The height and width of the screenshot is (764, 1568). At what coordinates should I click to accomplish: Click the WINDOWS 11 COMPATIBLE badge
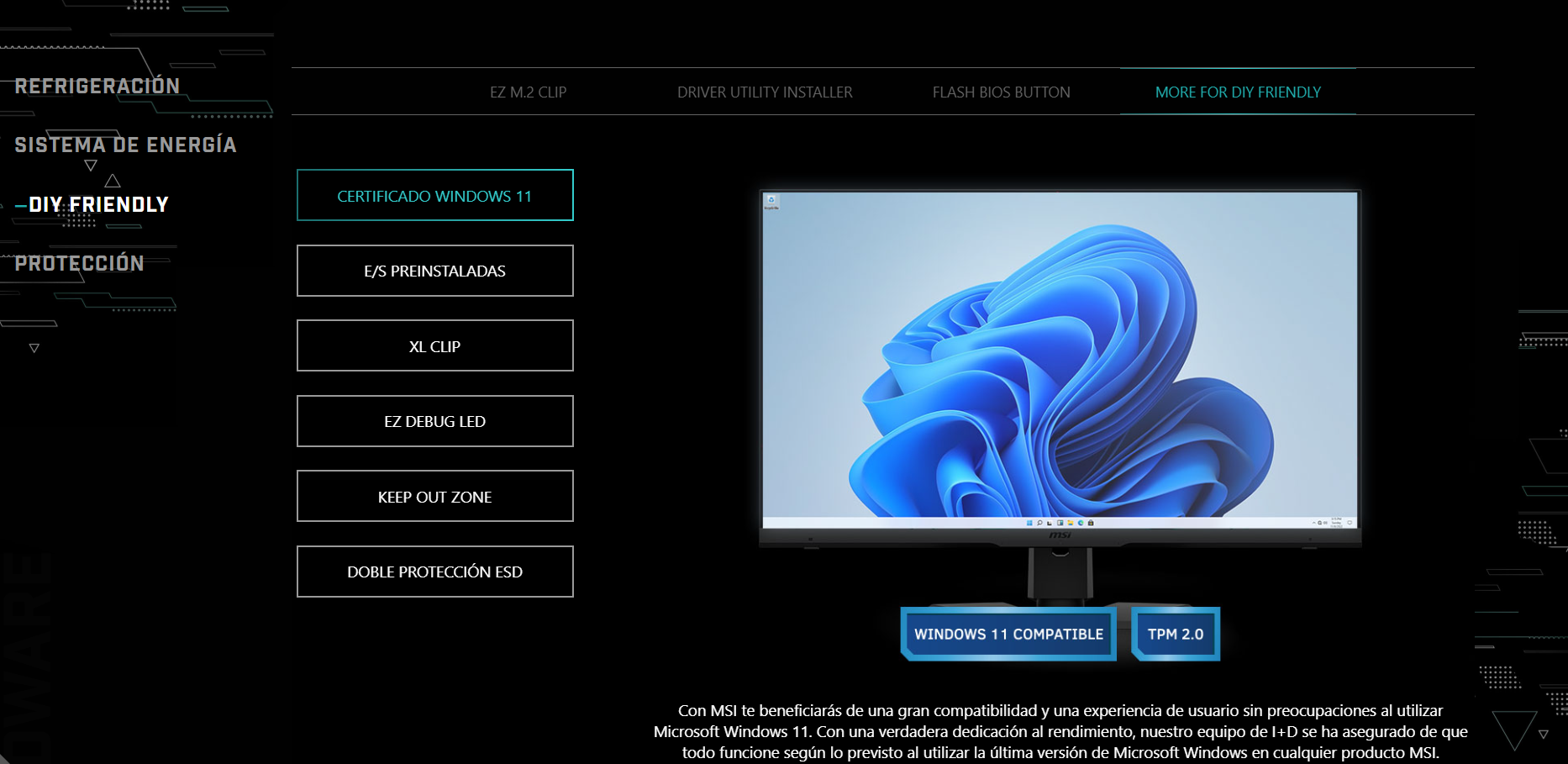(x=1008, y=634)
